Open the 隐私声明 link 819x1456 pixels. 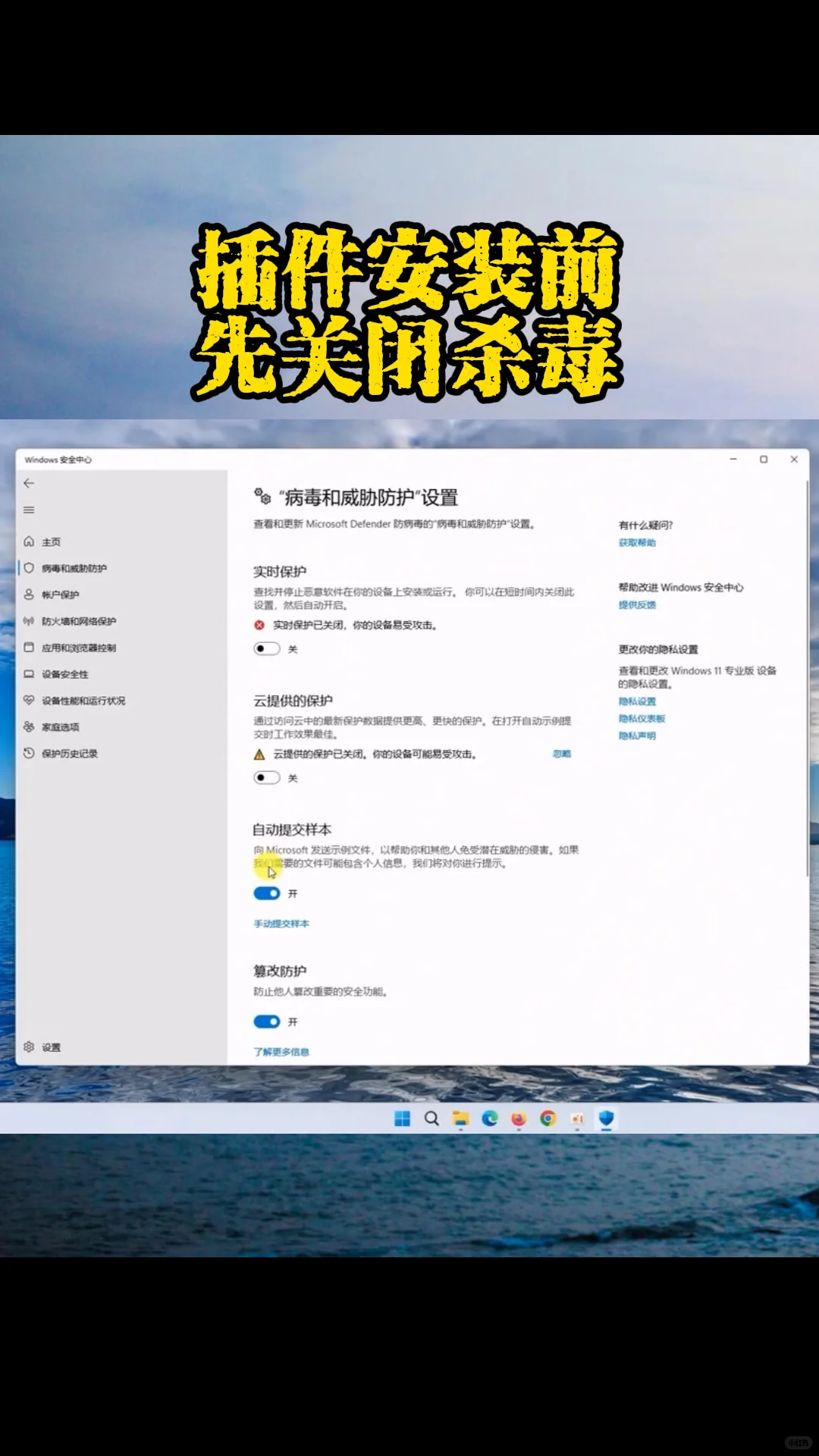637,736
